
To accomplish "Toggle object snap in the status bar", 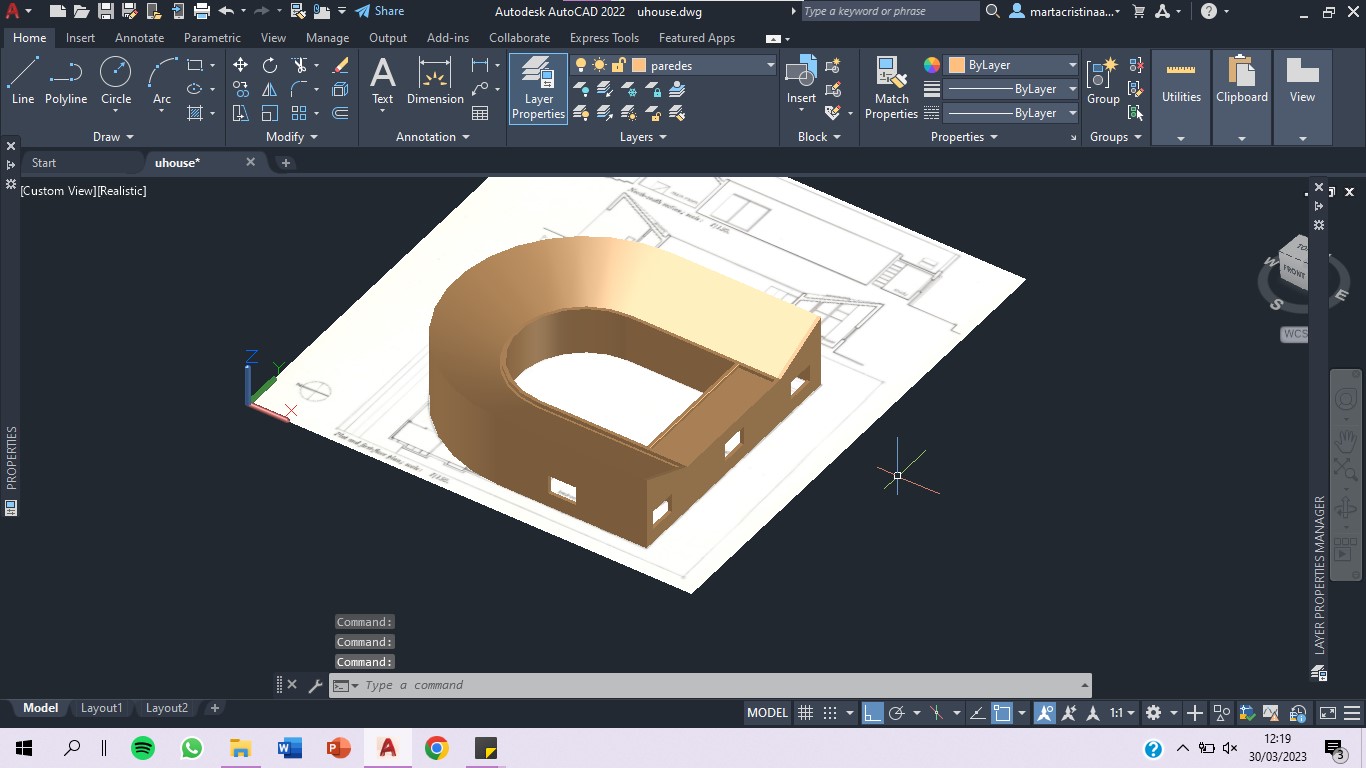I will (1001, 713).
